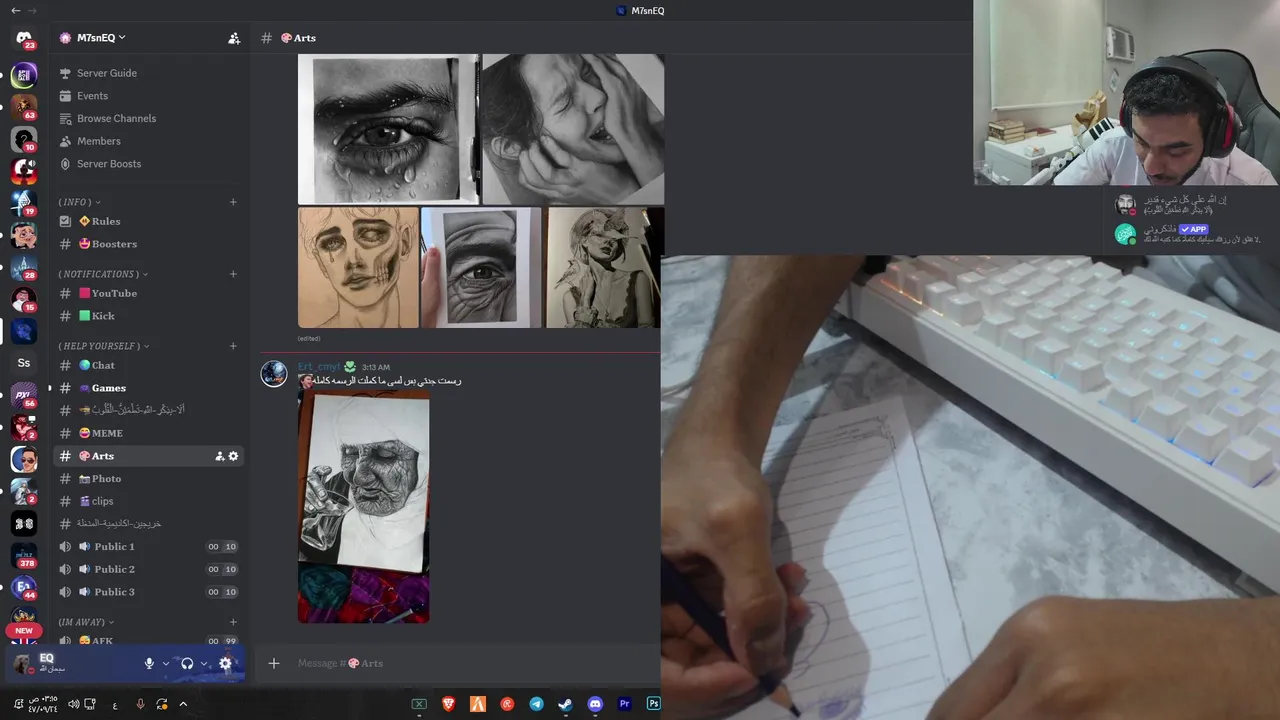Join Public 3 voice channel
Image resolution: width=1280 pixels, height=720 pixels.
[148, 592]
